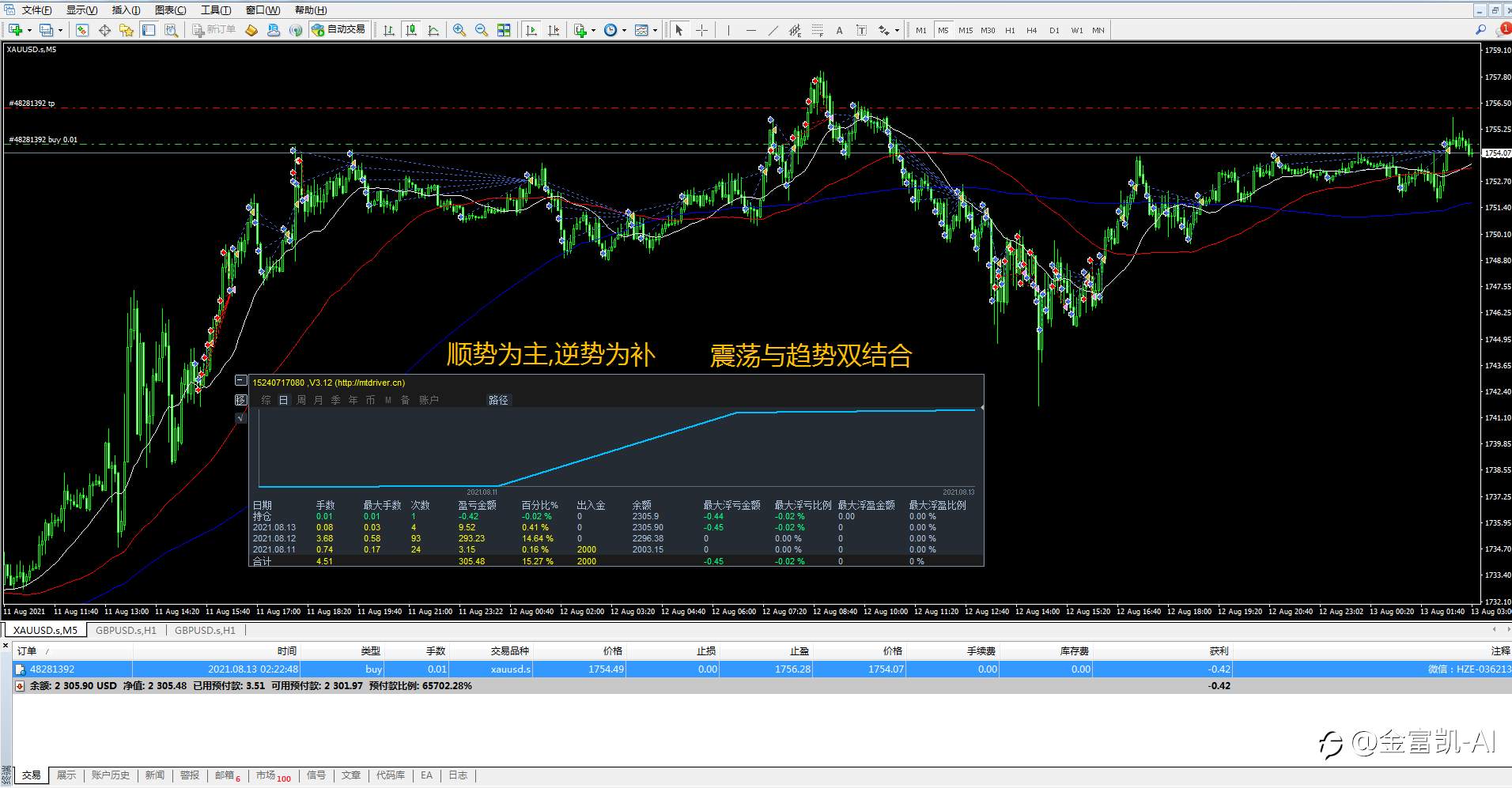The height and width of the screenshot is (788, 1512).
Task: Open Market Watch panel icon
Action: [x=82, y=30]
